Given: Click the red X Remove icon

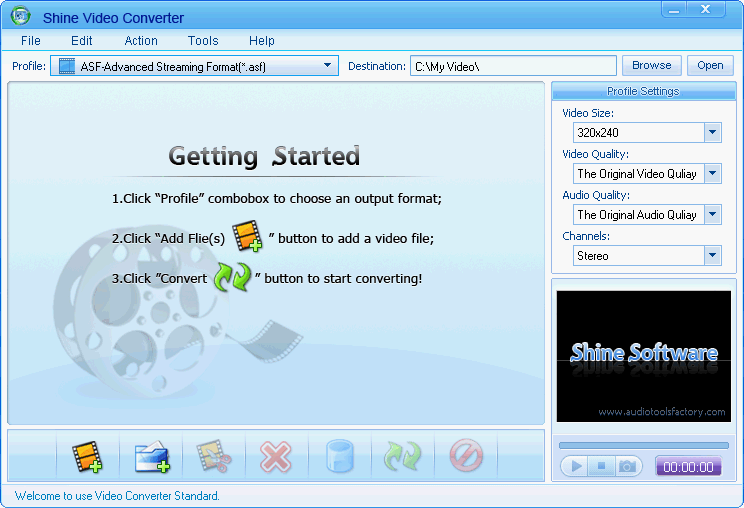Looking at the screenshot, I should tap(276, 457).
